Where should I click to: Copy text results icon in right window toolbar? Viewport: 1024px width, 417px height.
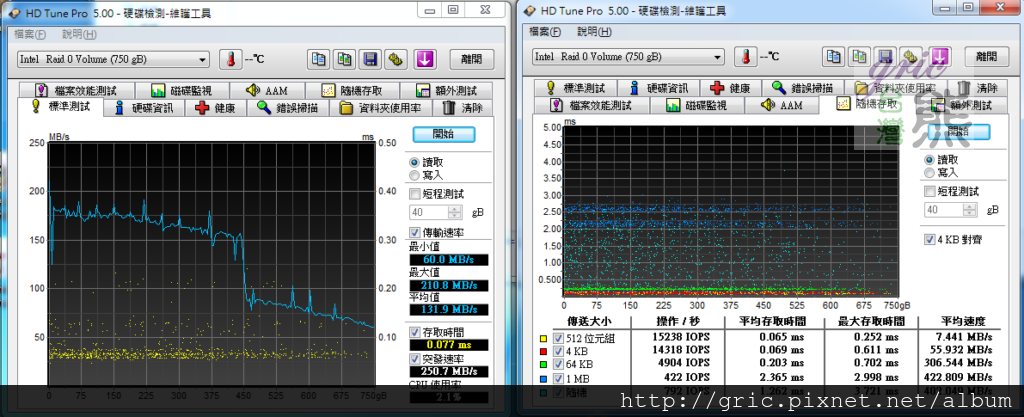[x=833, y=57]
